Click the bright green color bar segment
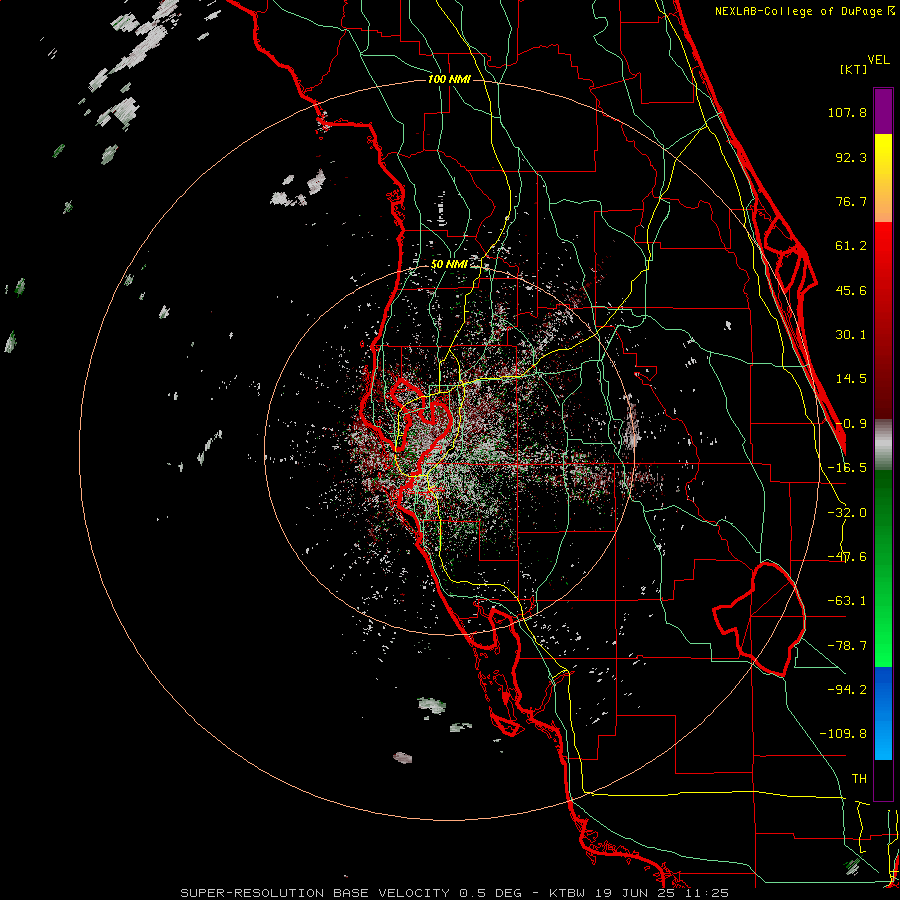Viewport: 900px width, 900px height. point(883,568)
